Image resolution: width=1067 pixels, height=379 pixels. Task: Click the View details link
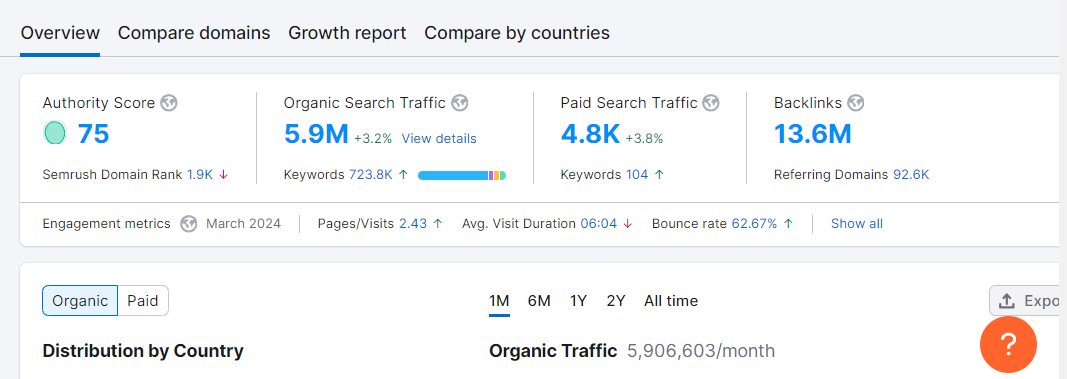point(439,139)
